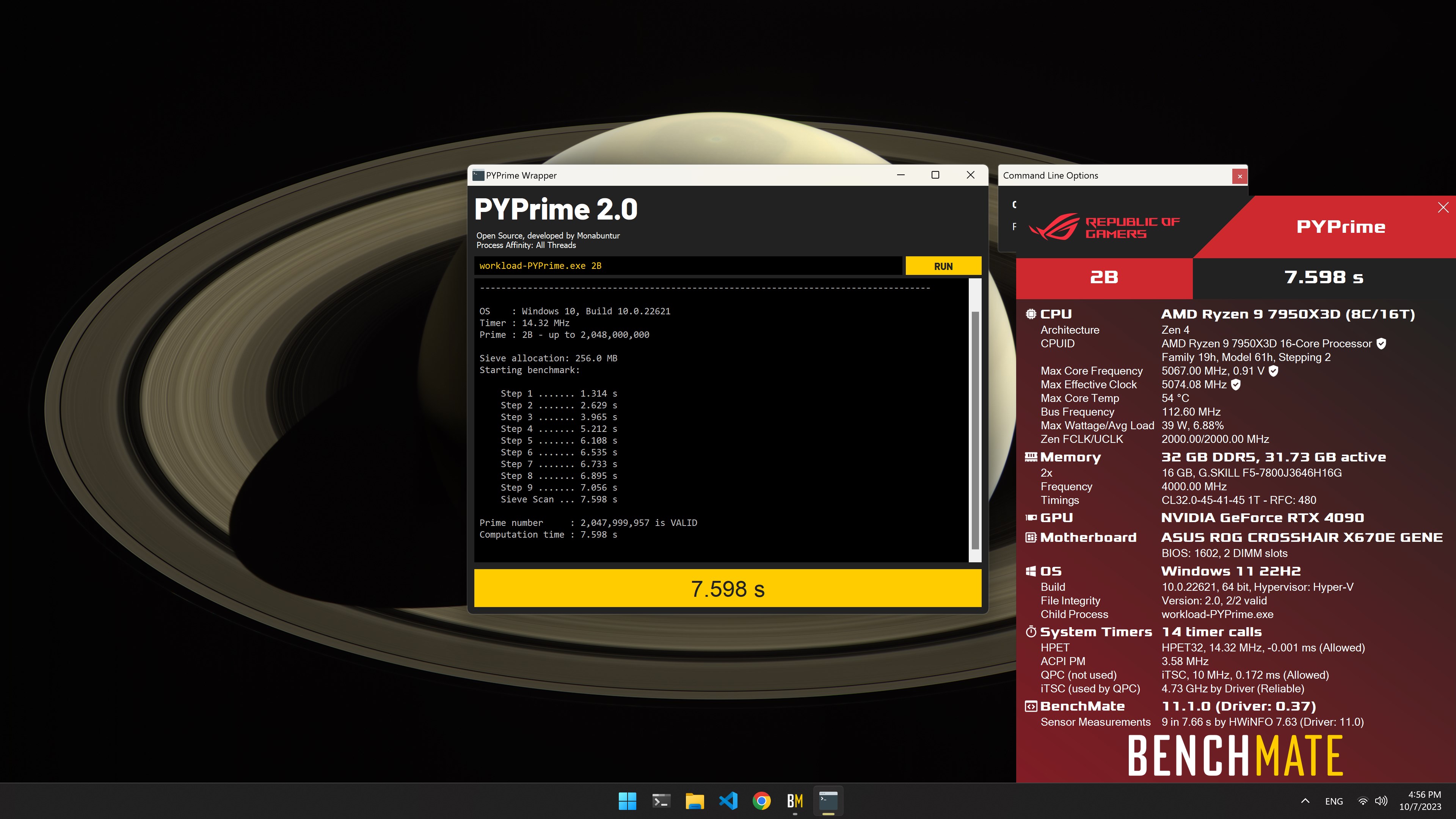1456x819 pixels.
Task: Close the BenchMate result panel with X
Action: click(x=1443, y=207)
